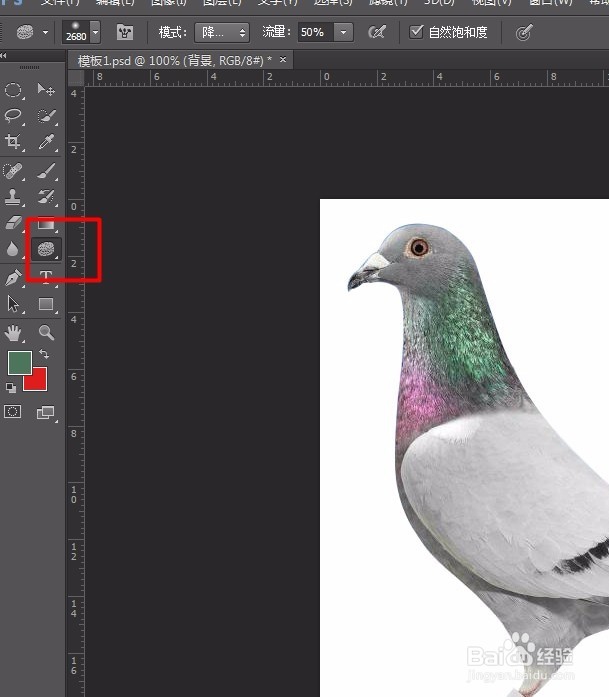
Task: Open the 流量 slider dropdown arrow
Action: (x=343, y=32)
